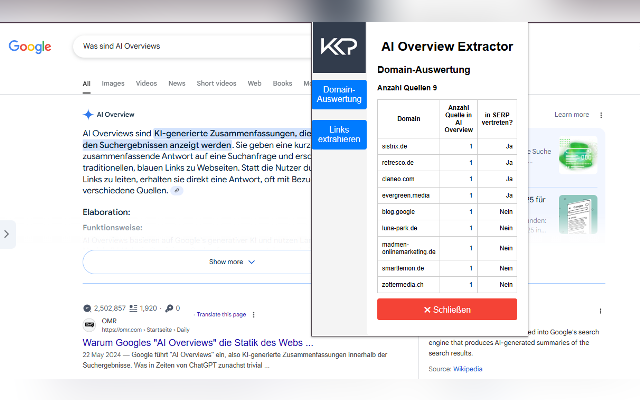Click the zottermedia.ch domain cell
The image size is (640, 400).
[x=409, y=284]
